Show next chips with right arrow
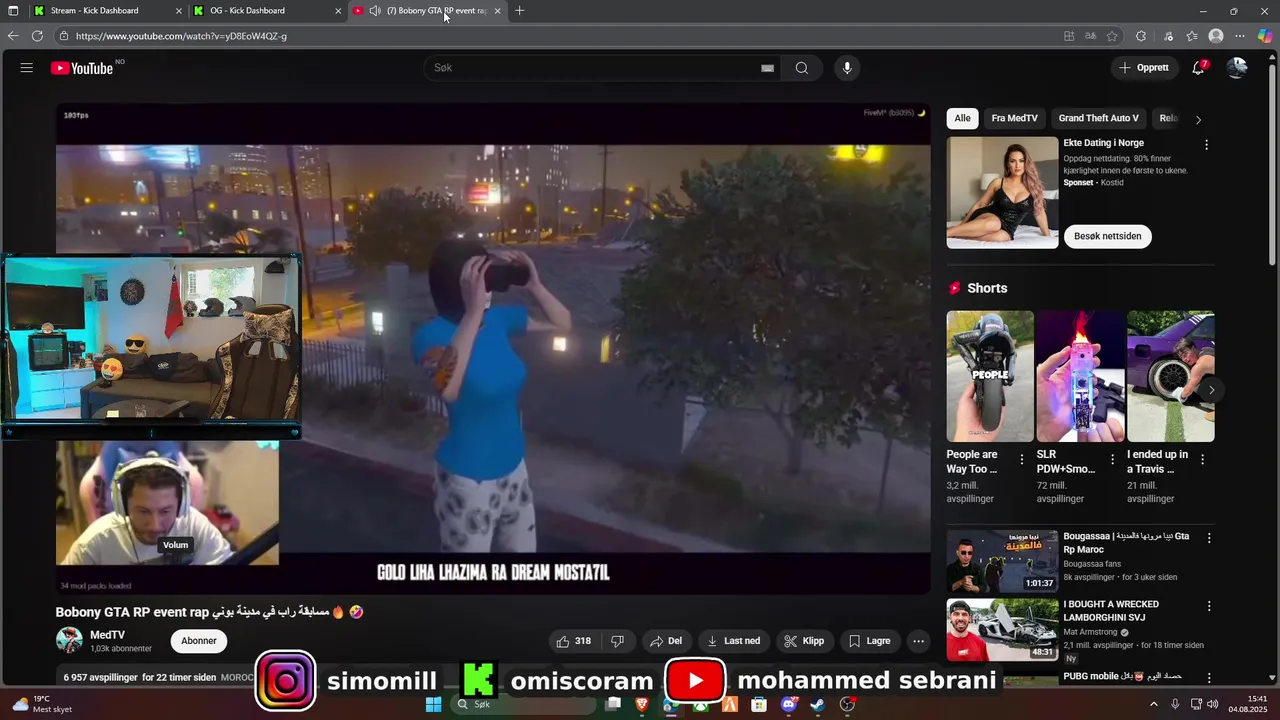 [1198, 119]
